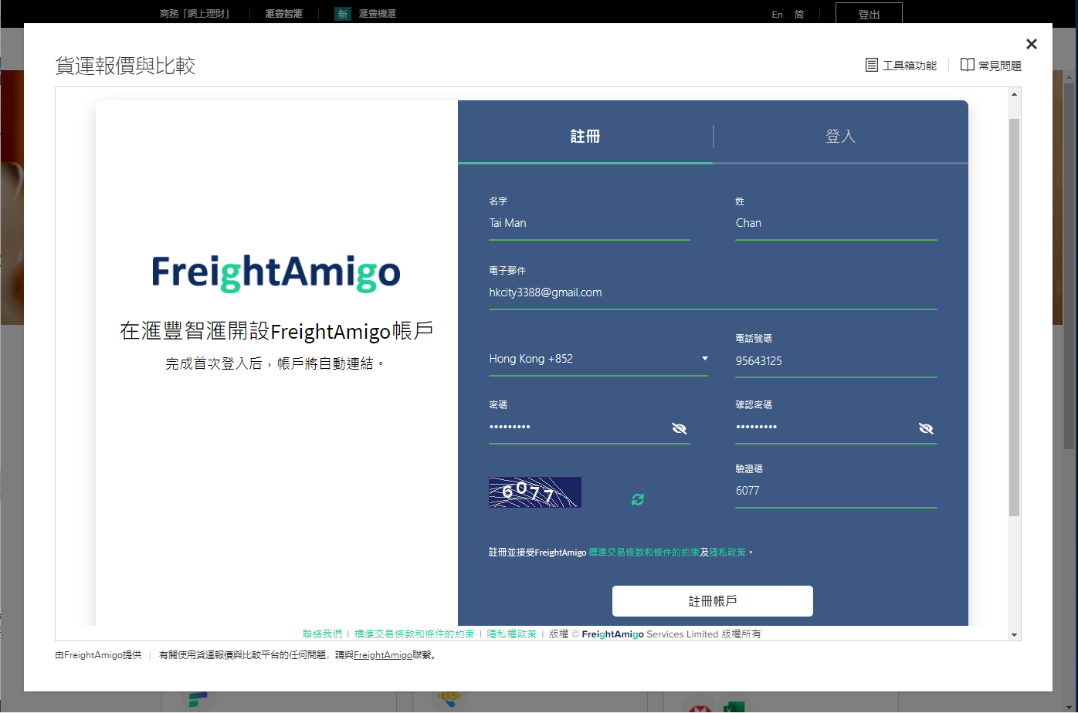1078x713 pixels.
Task: Click the text 在滙豐智滙開設FreightAmigo帳戶
Action: [276, 331]
